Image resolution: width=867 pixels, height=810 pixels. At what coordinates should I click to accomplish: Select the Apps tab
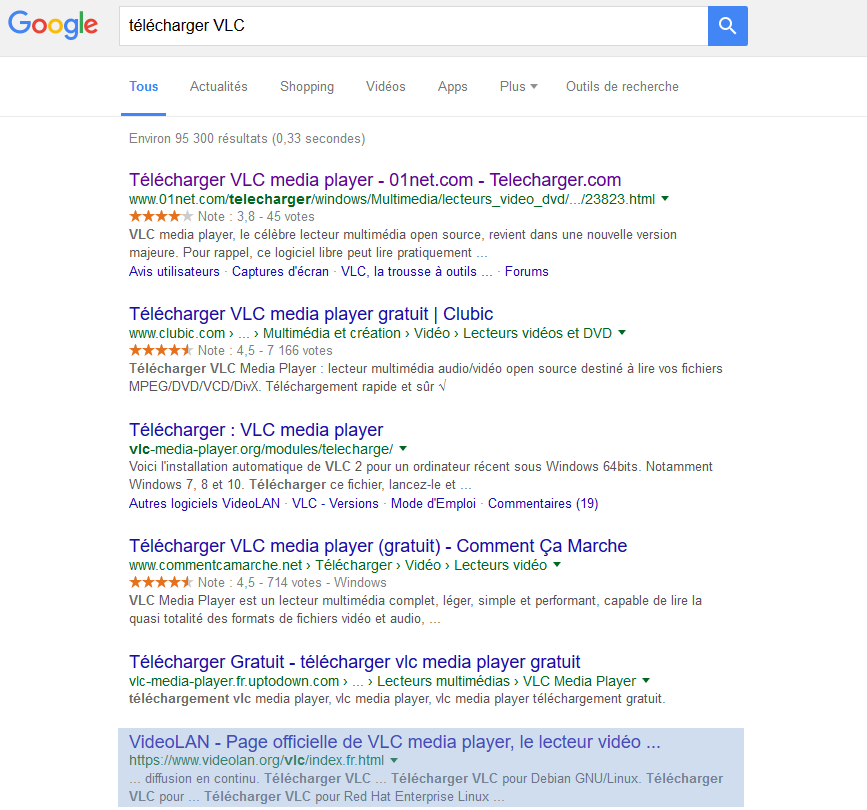tap(453, 87)
